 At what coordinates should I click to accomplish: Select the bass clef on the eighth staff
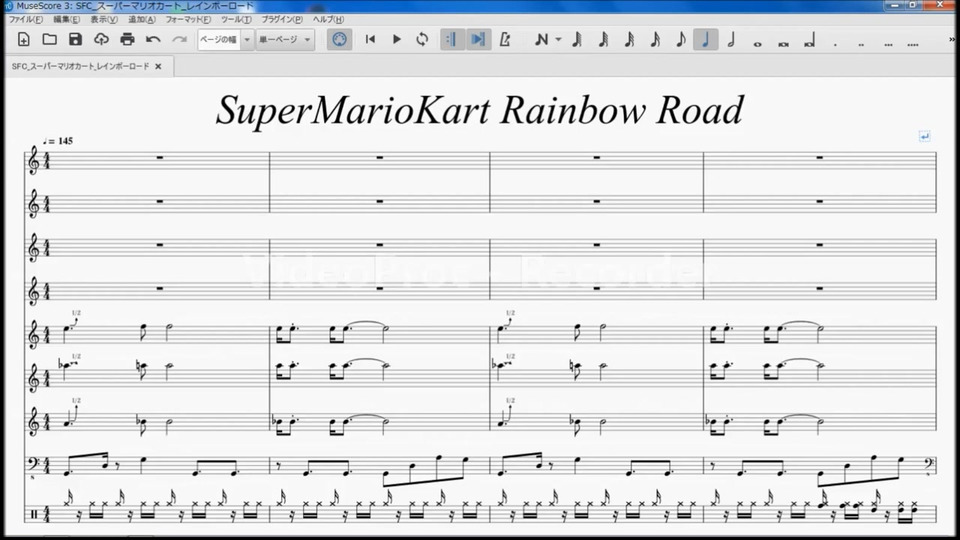point(33,465)
